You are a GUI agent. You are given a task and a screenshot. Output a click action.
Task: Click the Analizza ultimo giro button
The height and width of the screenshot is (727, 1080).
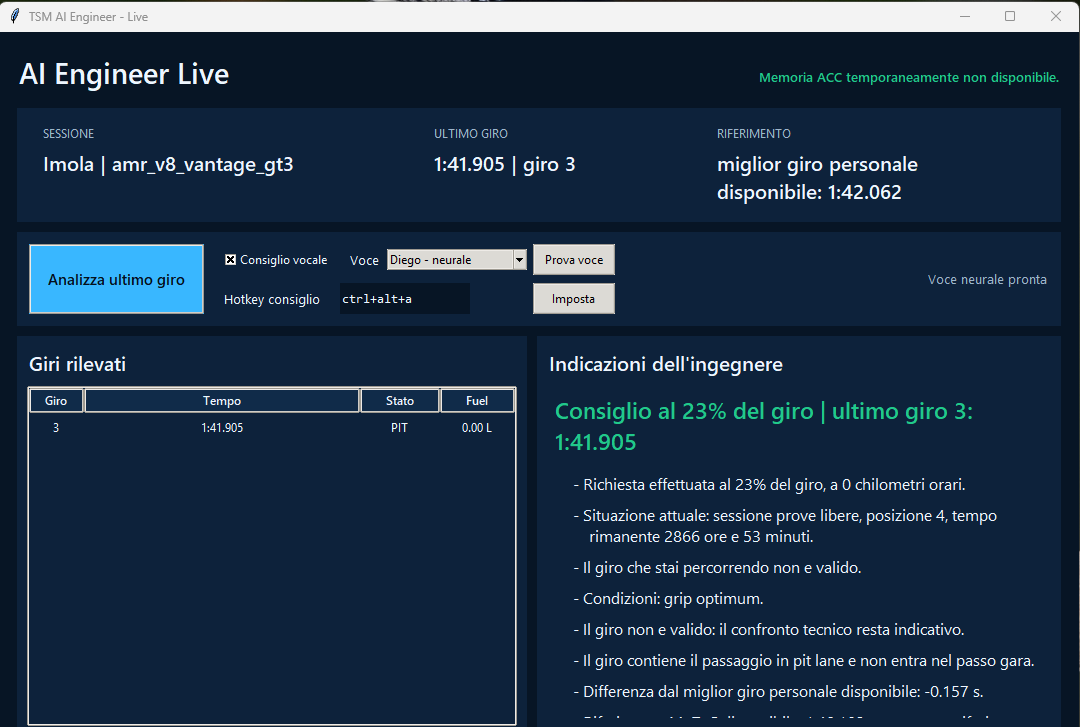click(116, 279)
